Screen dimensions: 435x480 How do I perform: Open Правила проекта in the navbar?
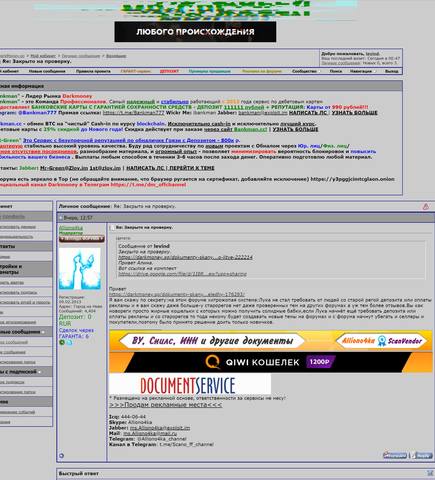(93, 71)
